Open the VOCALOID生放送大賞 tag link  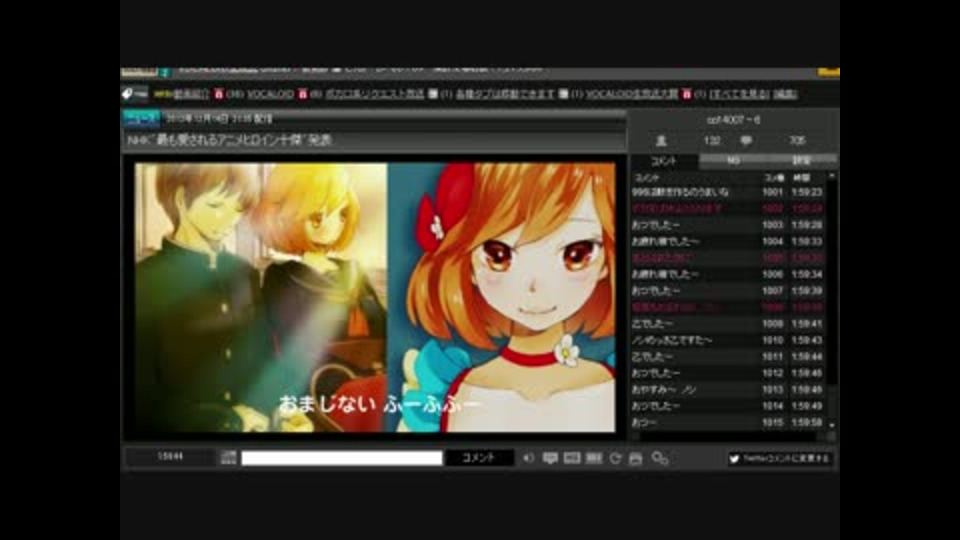(632, 94)
